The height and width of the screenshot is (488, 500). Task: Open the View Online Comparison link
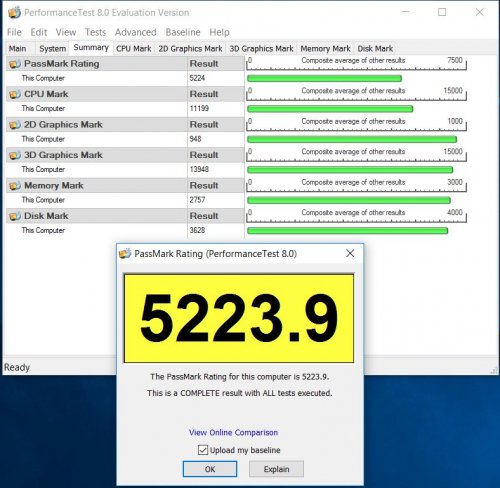[233, 433]
